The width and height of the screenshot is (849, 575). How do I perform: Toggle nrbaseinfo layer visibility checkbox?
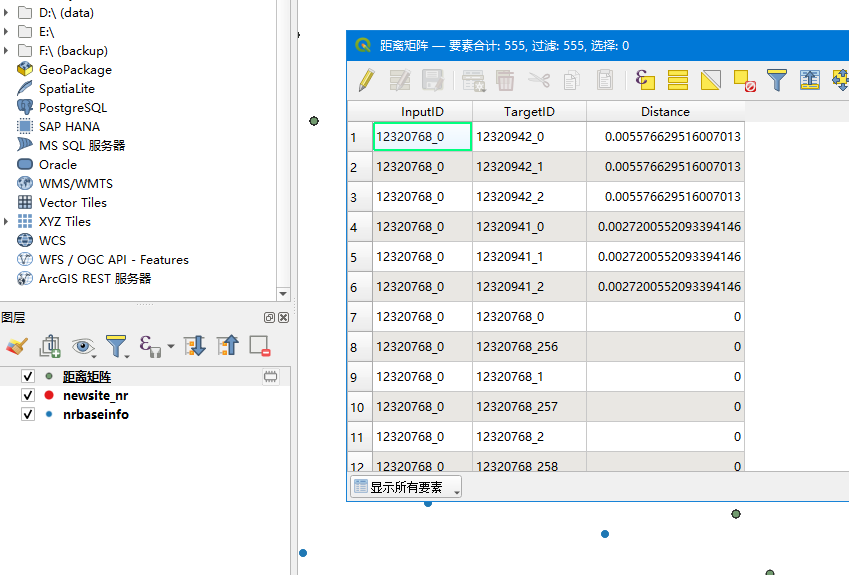[28, 415]
